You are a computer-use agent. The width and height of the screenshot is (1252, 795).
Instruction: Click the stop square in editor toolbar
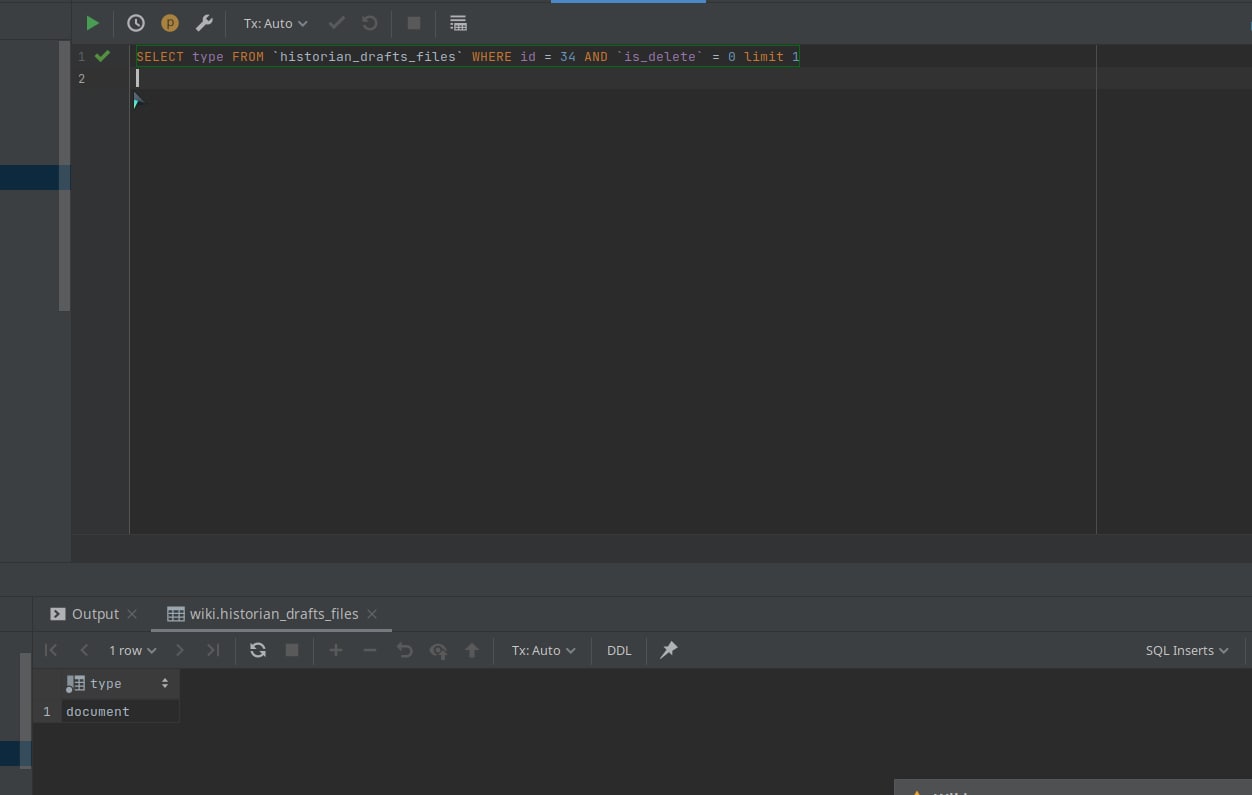click(414, 23)
